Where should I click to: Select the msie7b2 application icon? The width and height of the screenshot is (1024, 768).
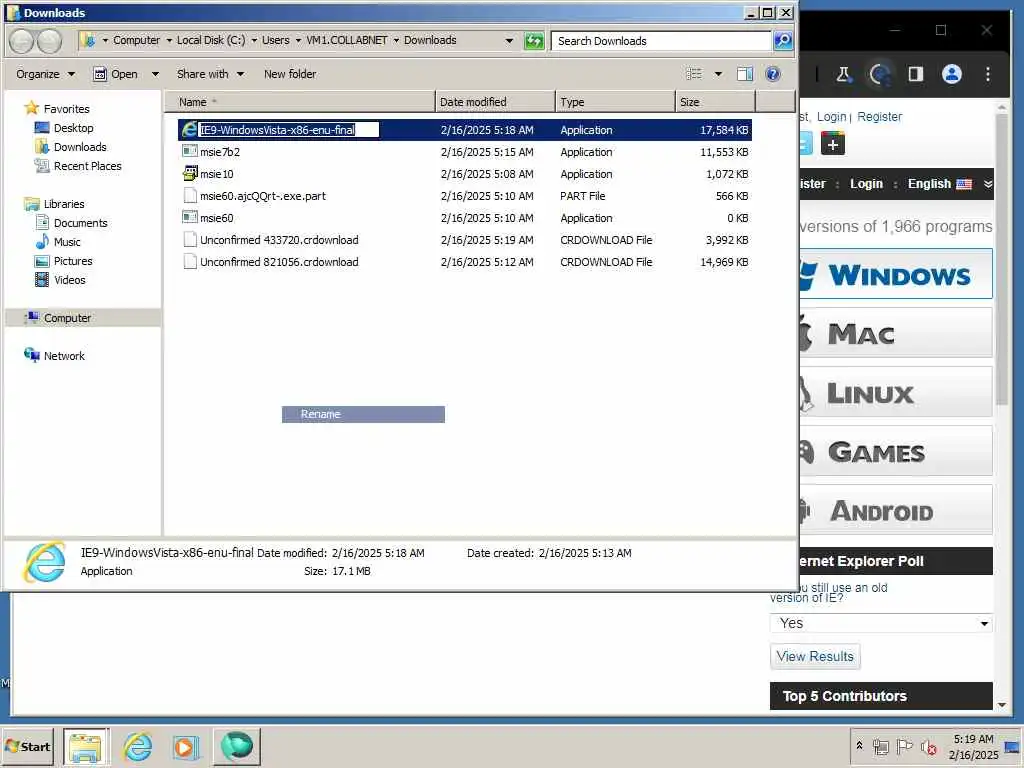click(x=189, y=152)
